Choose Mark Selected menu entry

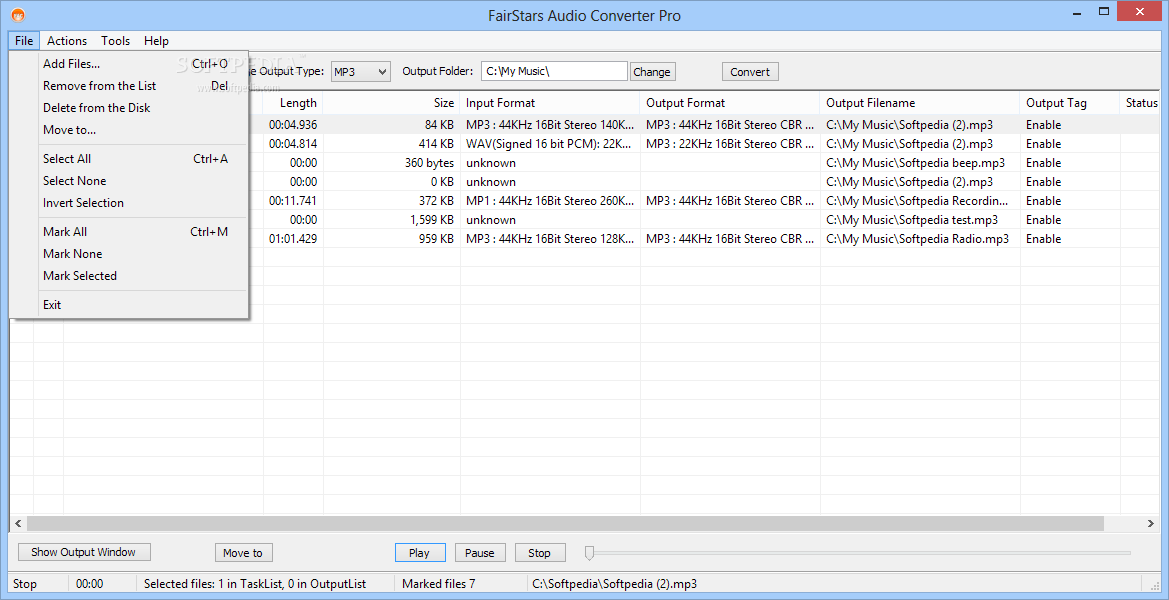[128, 276]
